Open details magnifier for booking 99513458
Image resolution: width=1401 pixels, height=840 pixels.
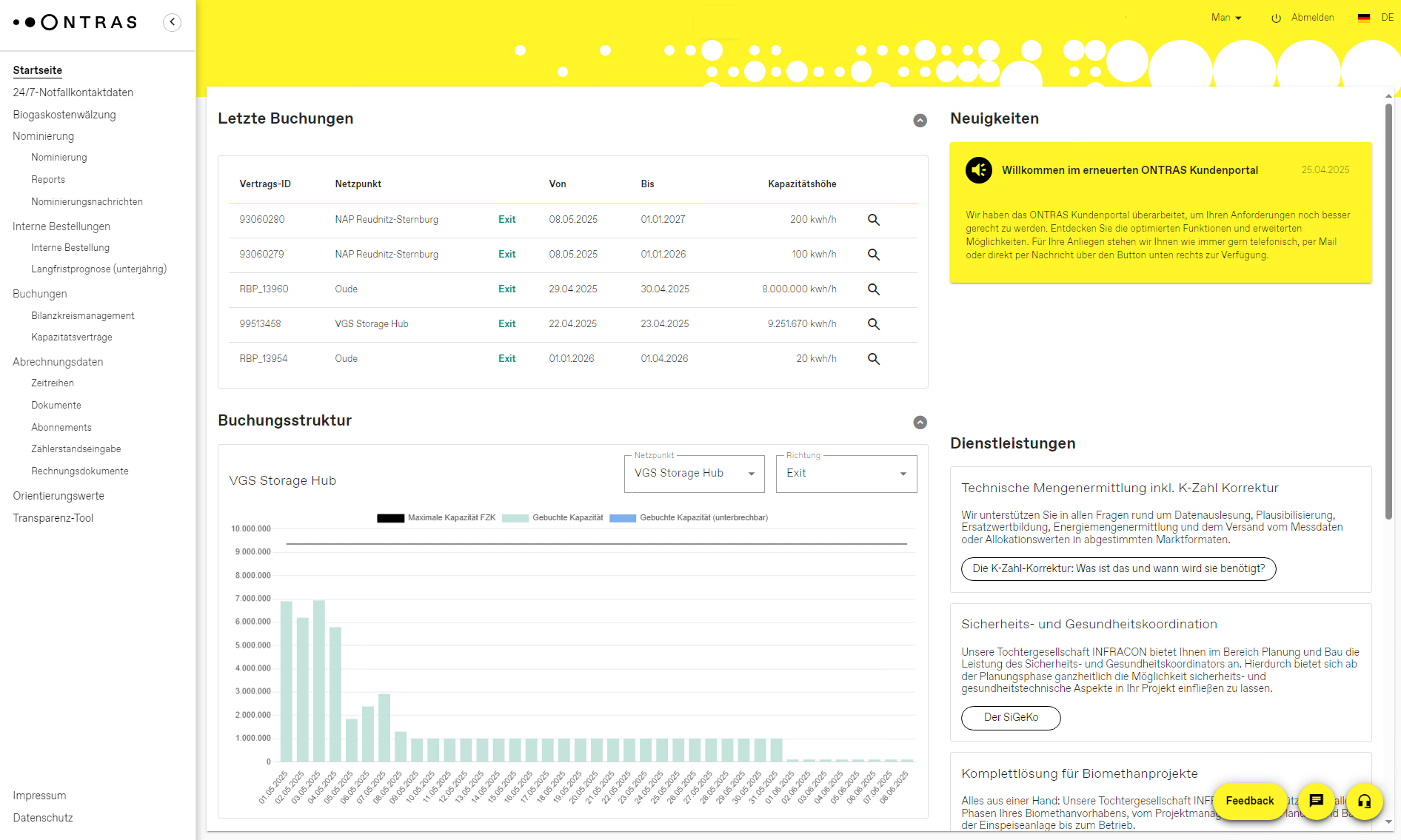tap(874, 324)
